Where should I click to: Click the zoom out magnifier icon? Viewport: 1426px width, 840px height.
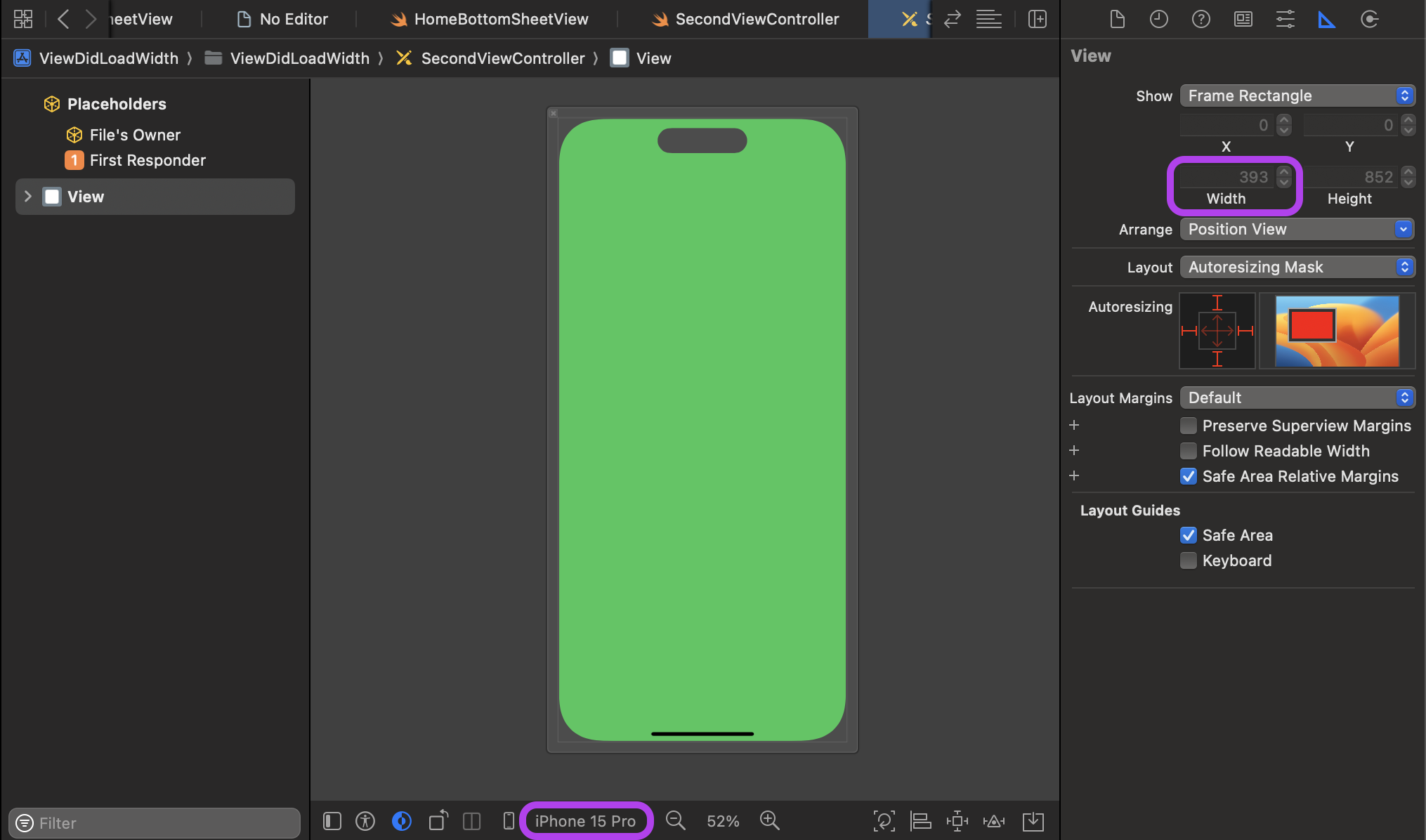coord(675,820)
